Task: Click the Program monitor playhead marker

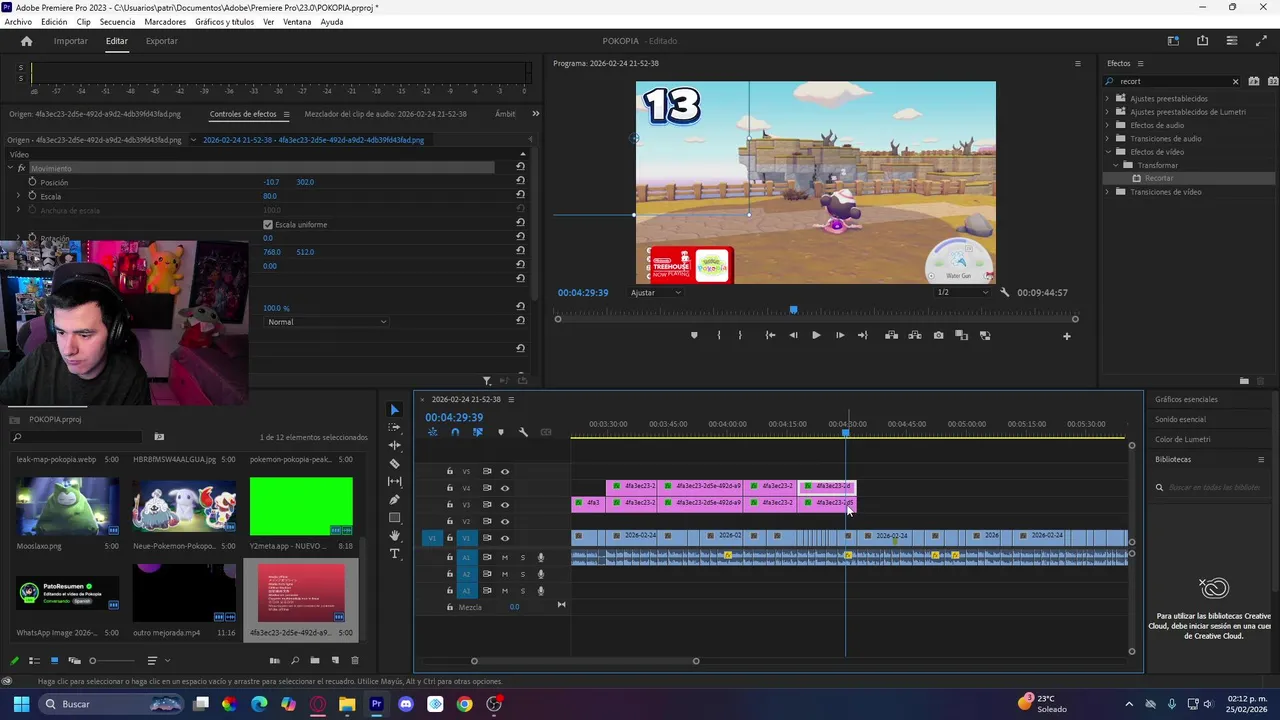Action: 793,310
